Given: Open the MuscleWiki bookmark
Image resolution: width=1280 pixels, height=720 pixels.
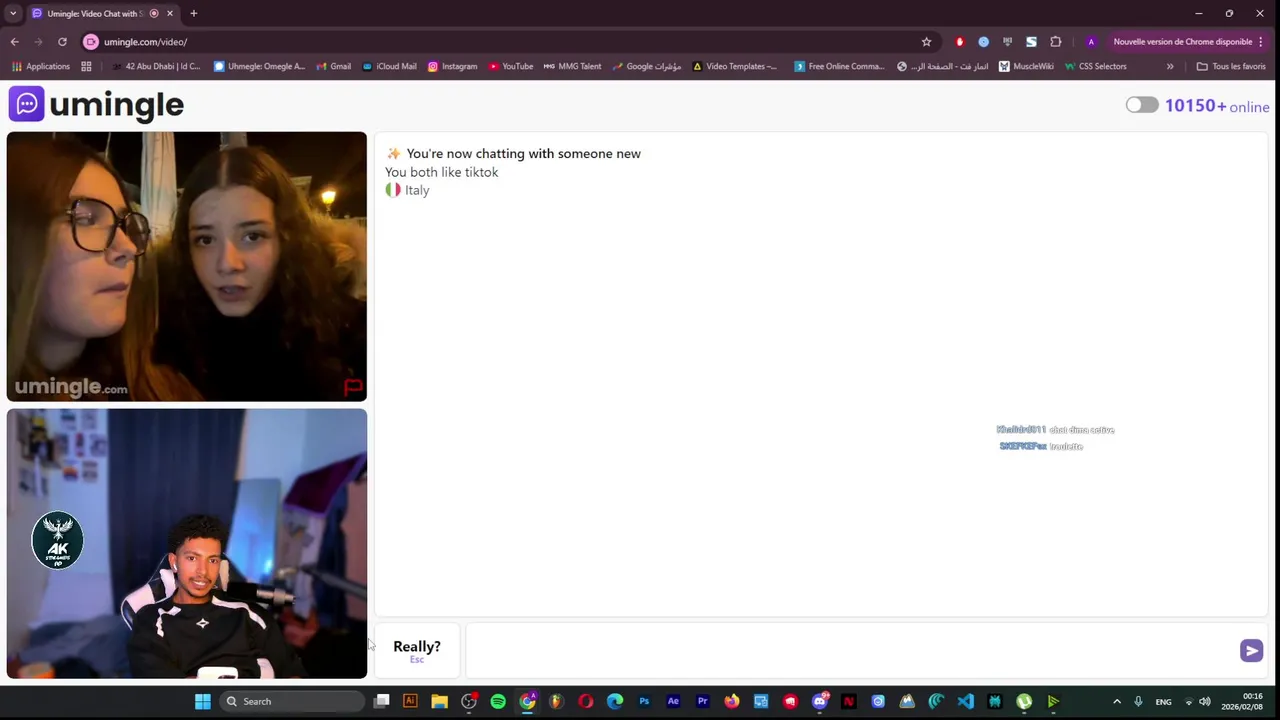Looking at the screenshot, I should point(1026,66).
